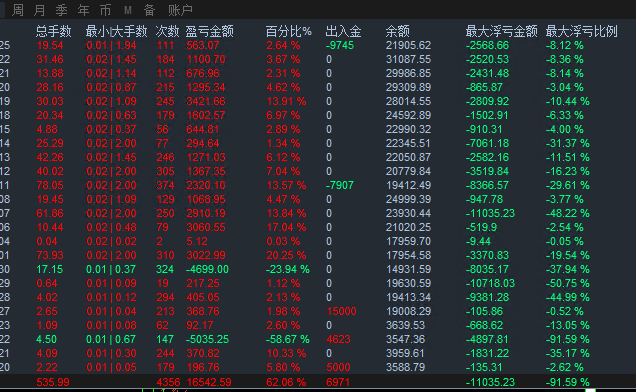Viewport: 636px width, 392px height.
Task: Click the percentage cell -23.94 %
Action: pos(288,269)
